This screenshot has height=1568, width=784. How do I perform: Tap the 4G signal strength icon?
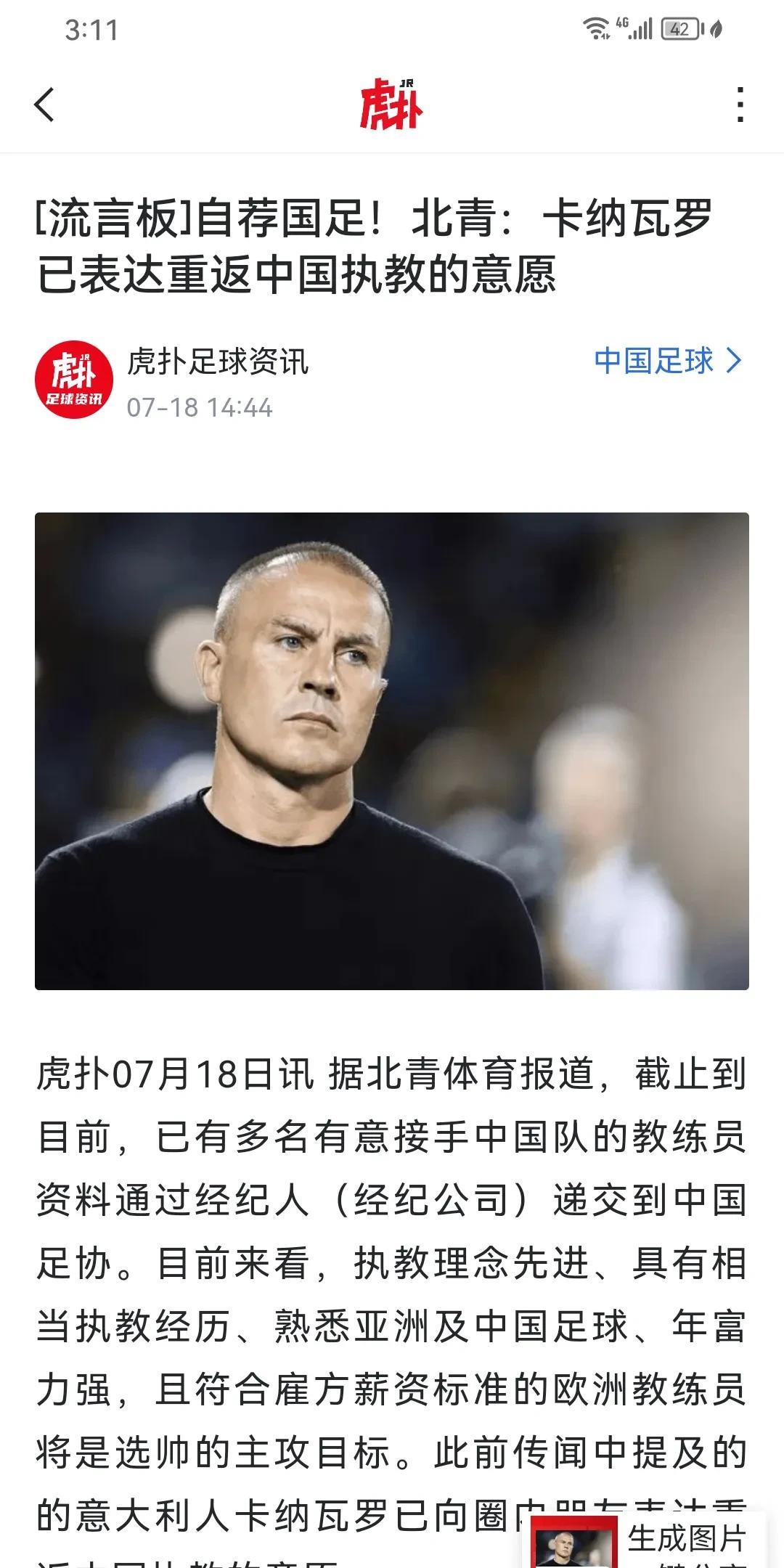634,29
